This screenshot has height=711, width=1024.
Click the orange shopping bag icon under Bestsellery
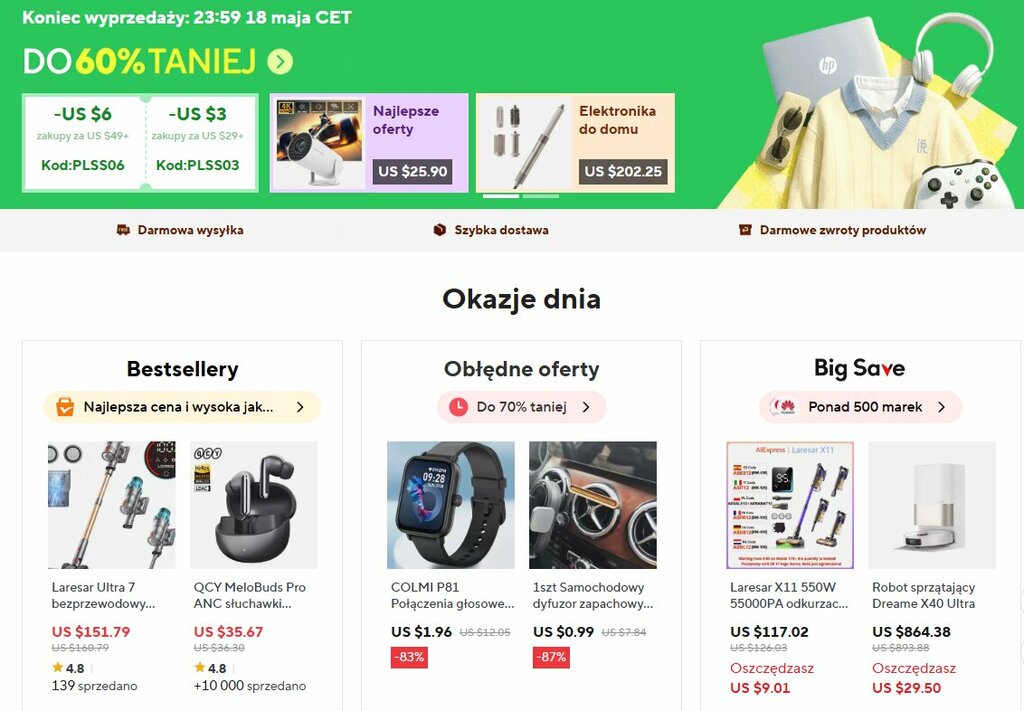[x=65, y=407]
